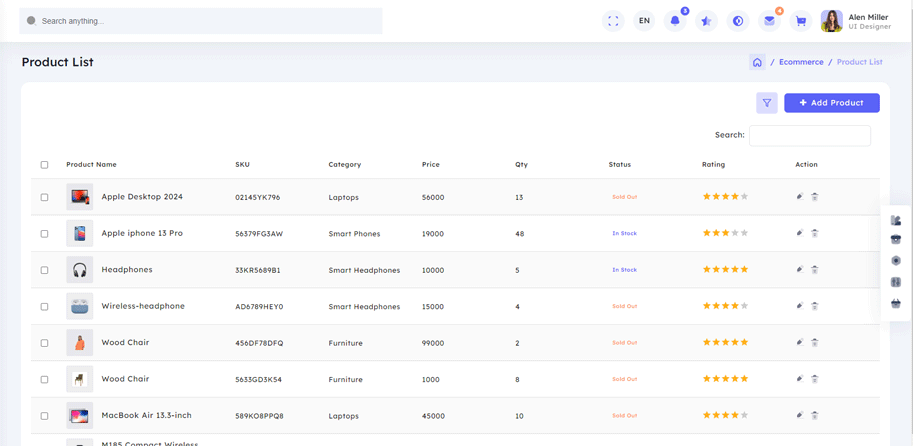Screen dimensions: 913x446
Task: Click the home breadcrumb icon
Action: coord(757,62)
